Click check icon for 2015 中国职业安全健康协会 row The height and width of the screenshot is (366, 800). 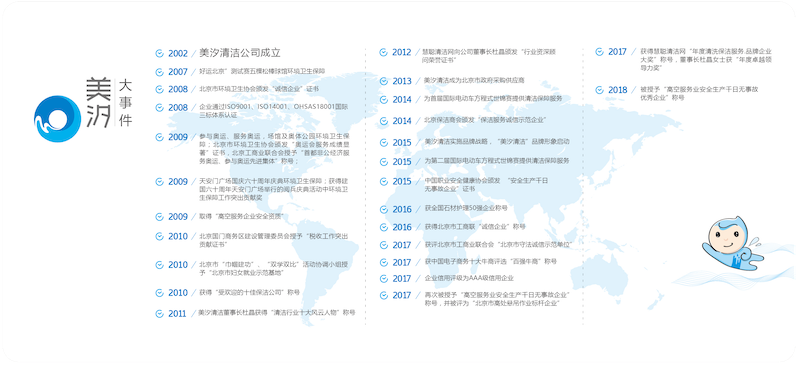click(383, 181)
